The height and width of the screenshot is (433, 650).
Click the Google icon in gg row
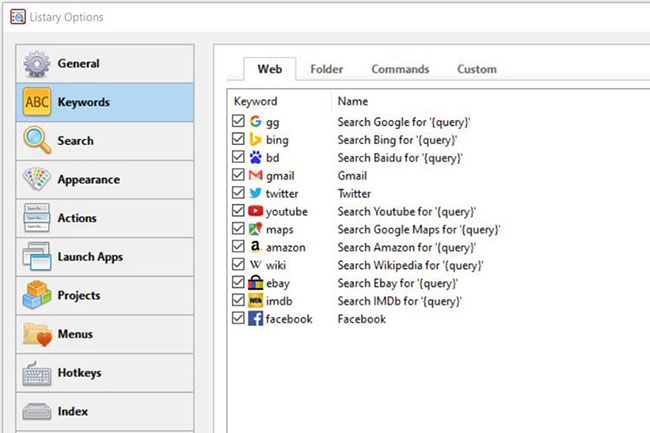[255, 121]
